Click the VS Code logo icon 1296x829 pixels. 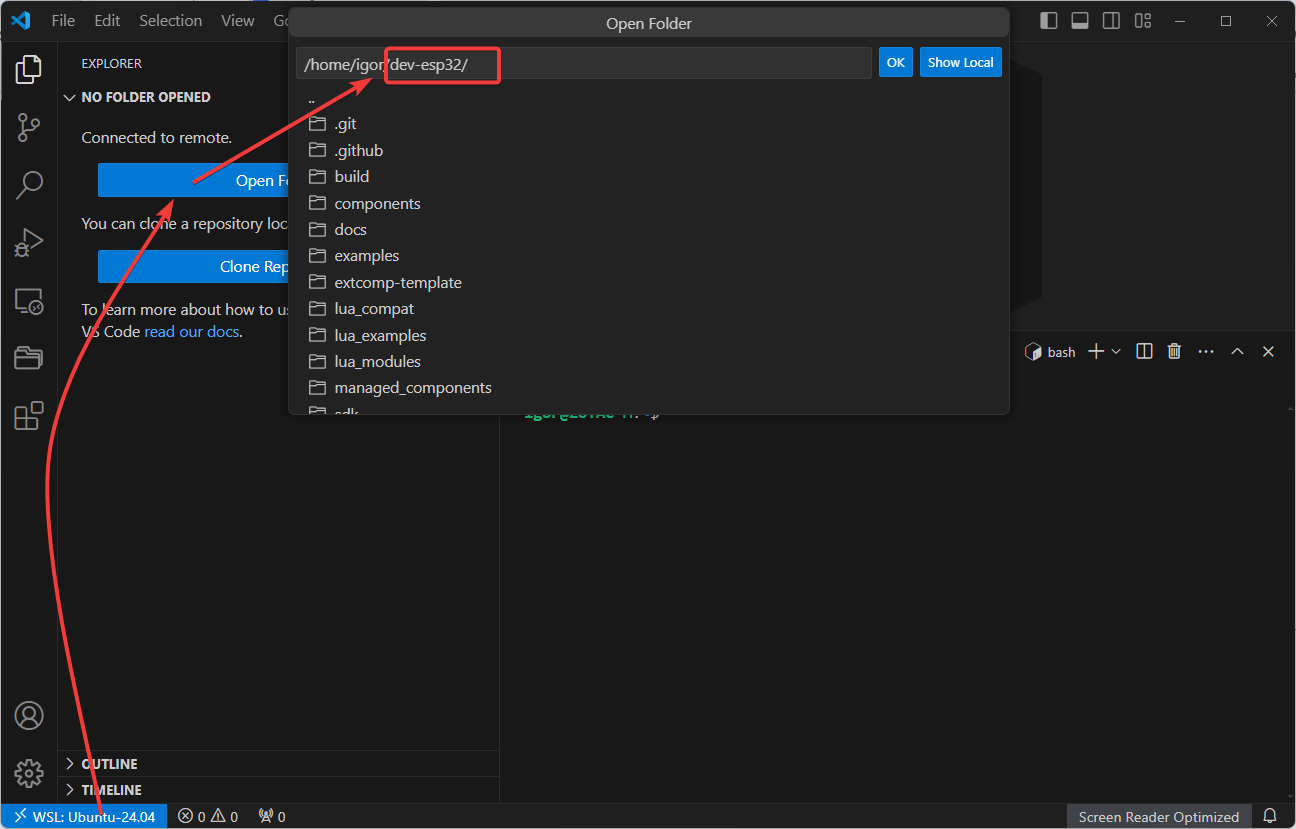click(x=21, y=20)
